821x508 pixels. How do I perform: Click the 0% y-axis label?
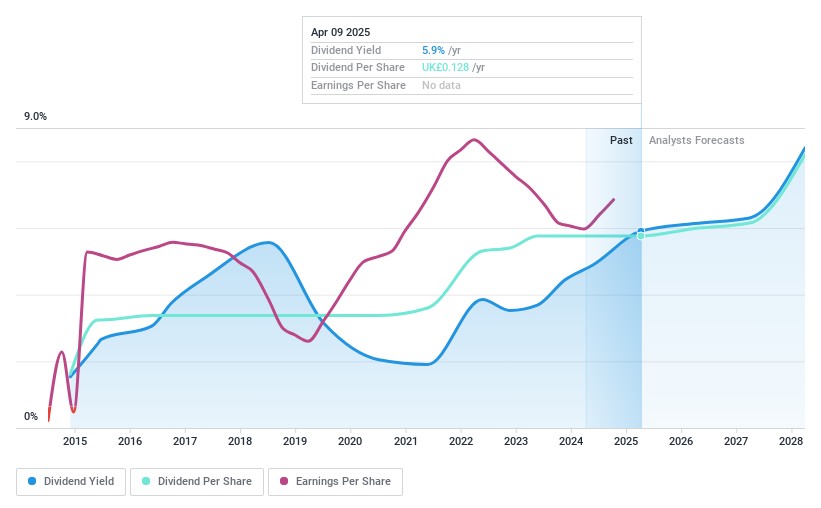coord(31,416)
